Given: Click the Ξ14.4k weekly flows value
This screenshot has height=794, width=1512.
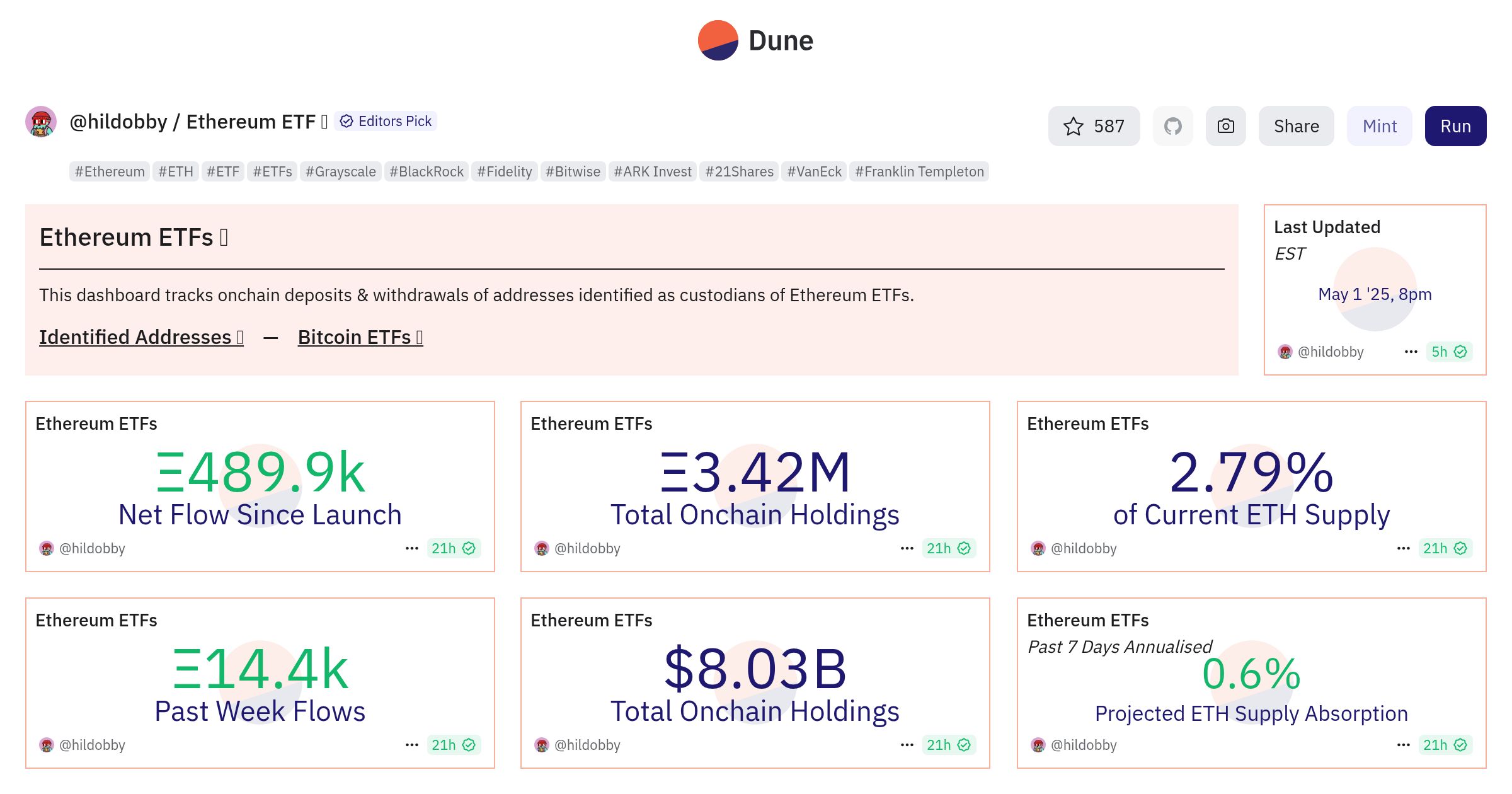Looking at the screenshot, I should 260,669.
